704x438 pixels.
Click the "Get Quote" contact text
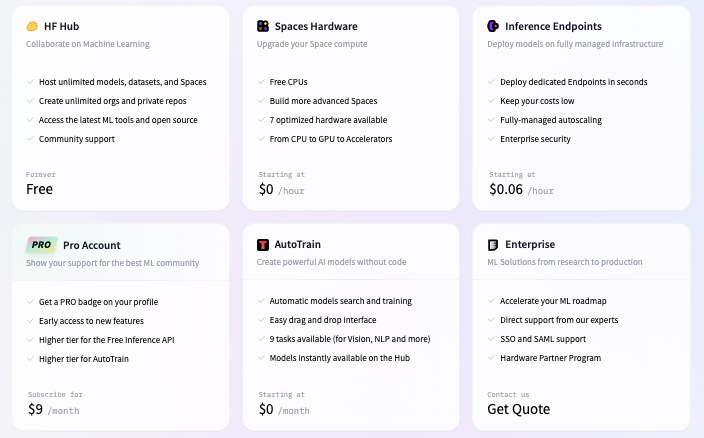pyautogui.click(x=518, y=409)
